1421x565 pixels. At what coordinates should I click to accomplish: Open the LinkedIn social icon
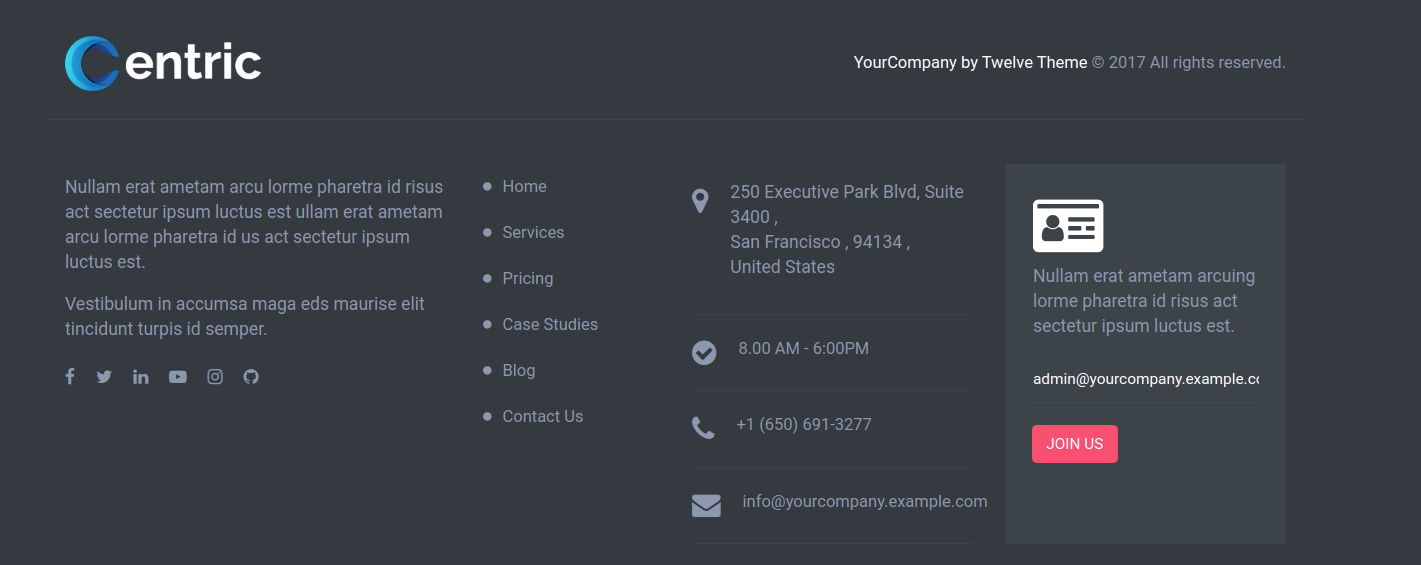tap(141, 377)
